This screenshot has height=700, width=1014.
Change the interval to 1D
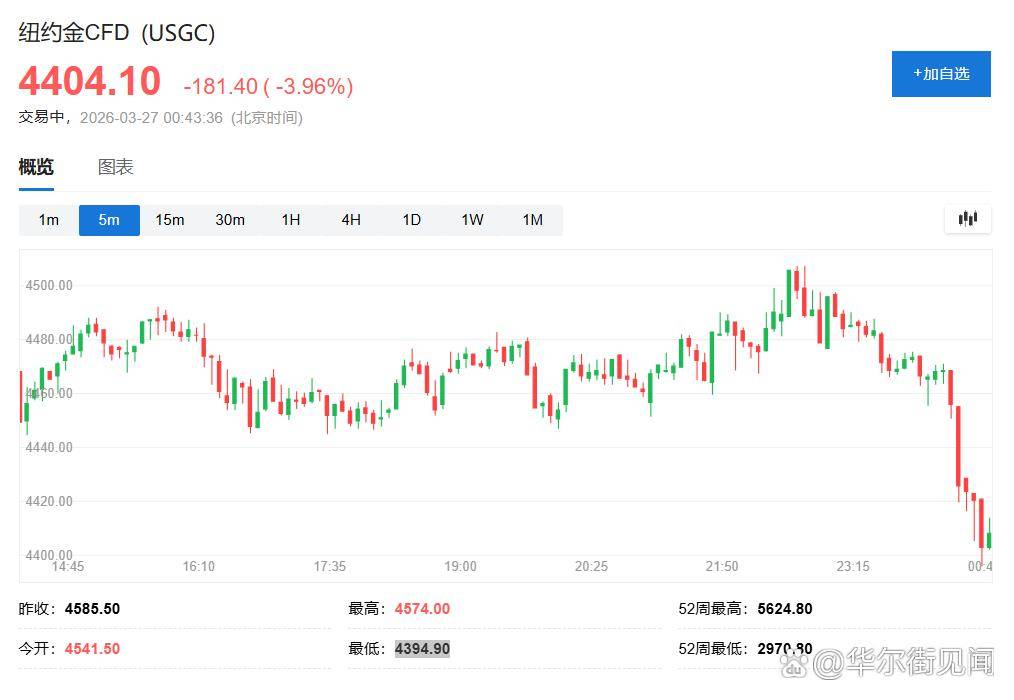pos(411,220)
